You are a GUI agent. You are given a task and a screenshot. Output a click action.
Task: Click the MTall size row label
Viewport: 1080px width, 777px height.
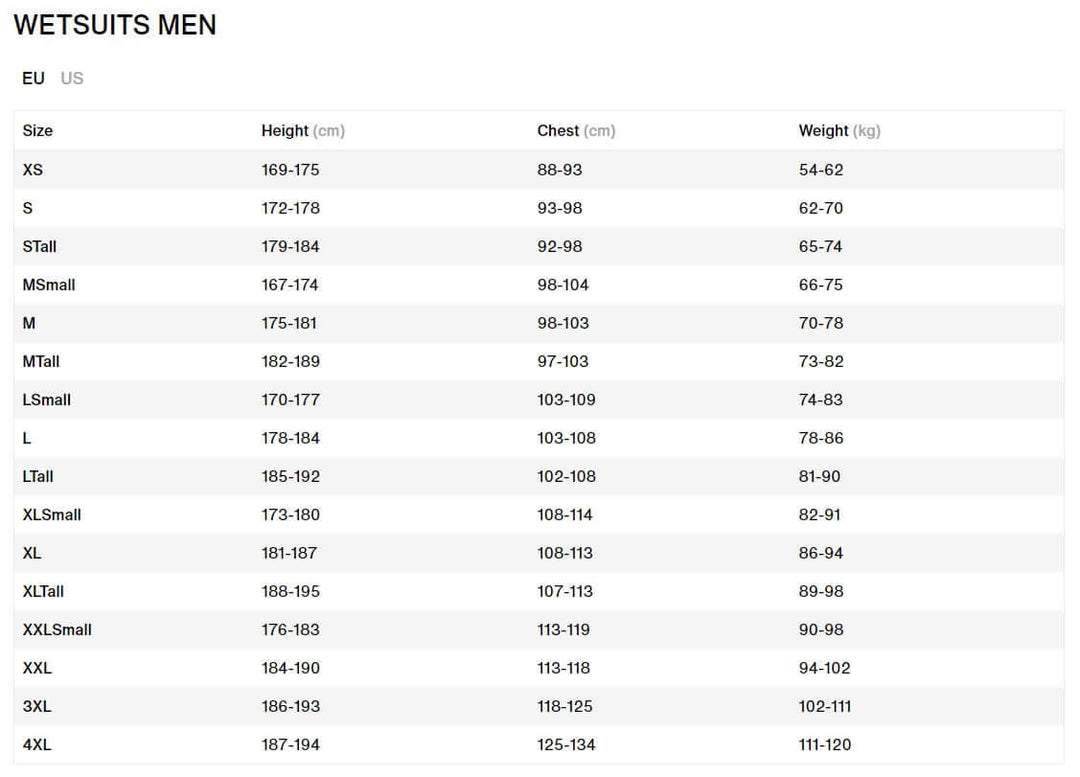[x=41, y=361]
